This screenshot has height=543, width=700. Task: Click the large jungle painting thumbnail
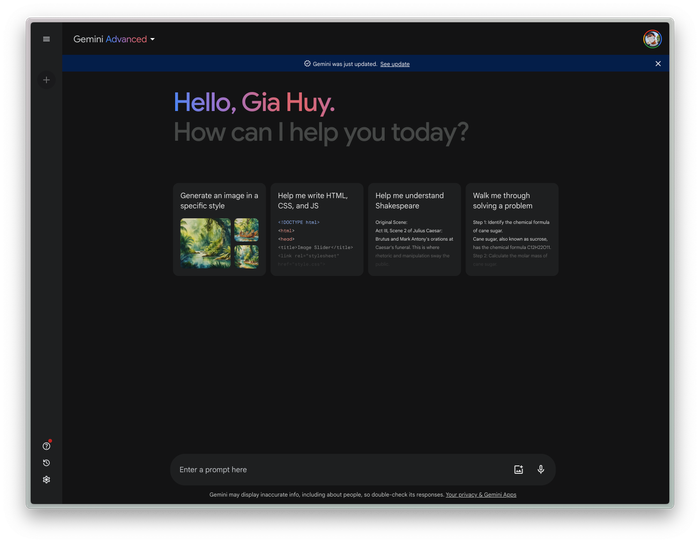point(205,243)
